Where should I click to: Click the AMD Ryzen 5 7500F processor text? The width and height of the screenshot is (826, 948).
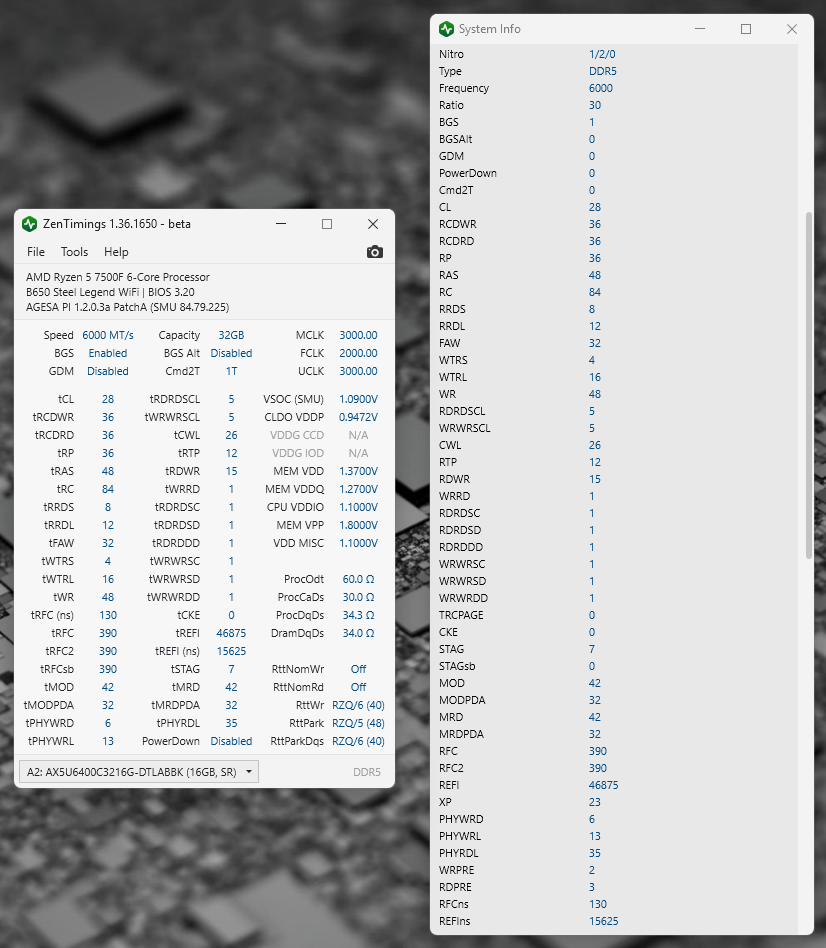coord(118,277)
